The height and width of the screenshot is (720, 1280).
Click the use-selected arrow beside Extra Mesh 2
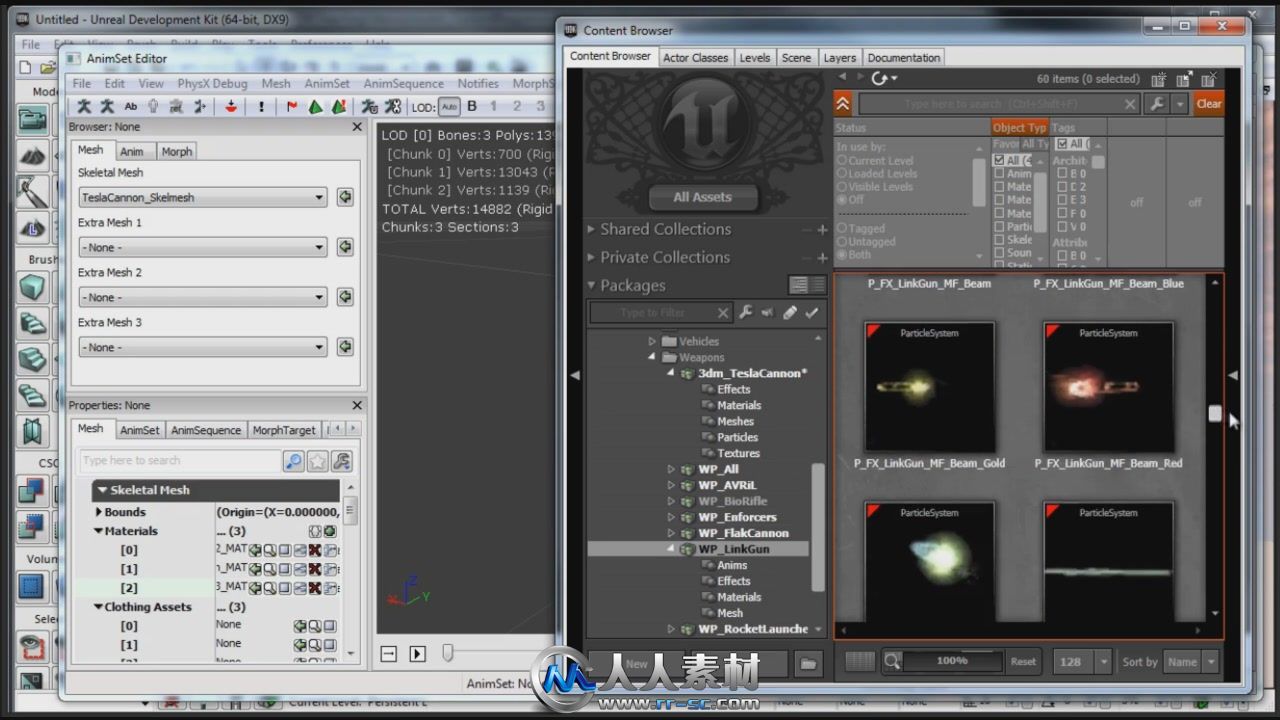coord(345,297)
